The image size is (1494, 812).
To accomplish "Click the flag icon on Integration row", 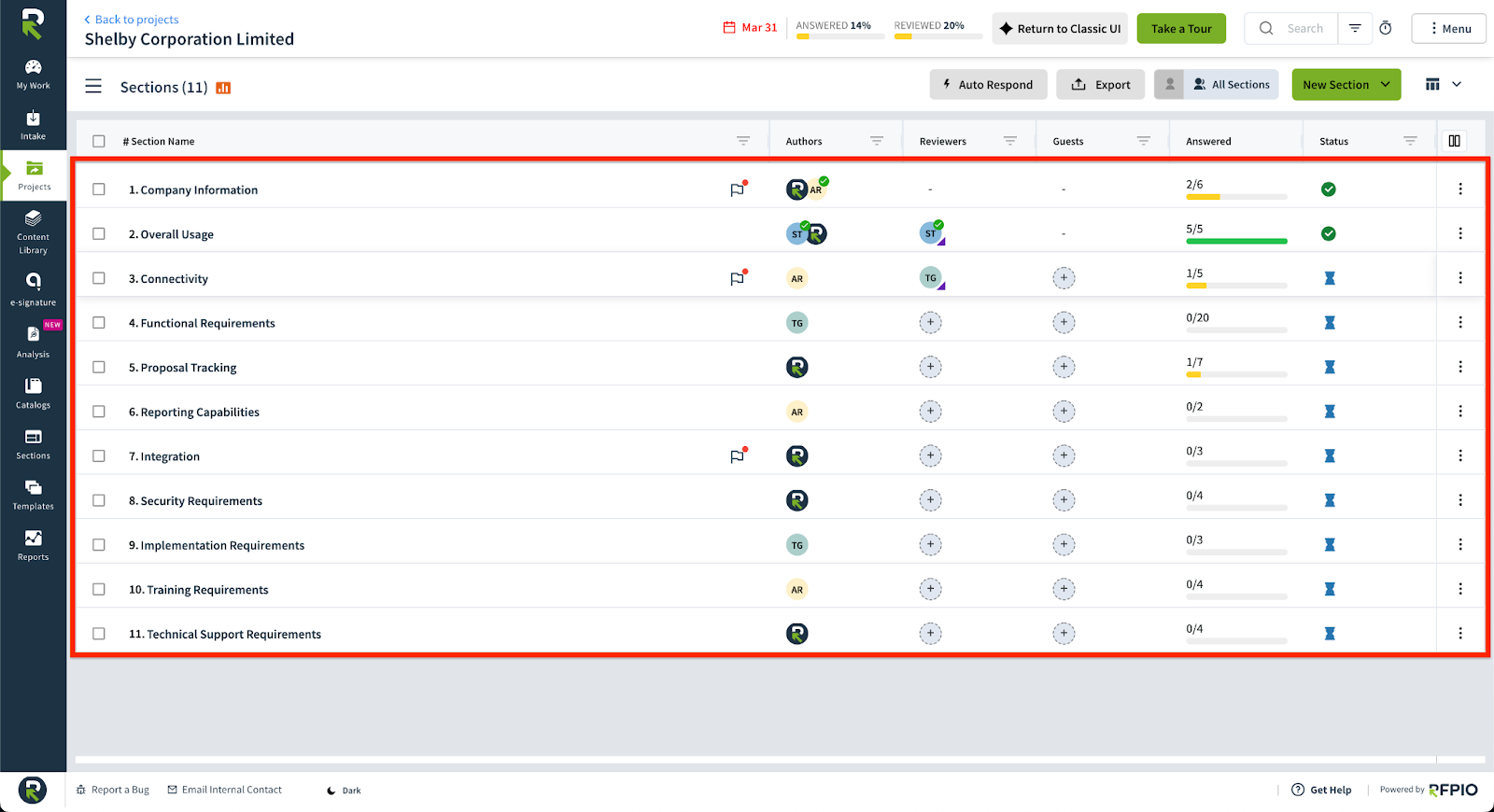I will coord(738,455).
